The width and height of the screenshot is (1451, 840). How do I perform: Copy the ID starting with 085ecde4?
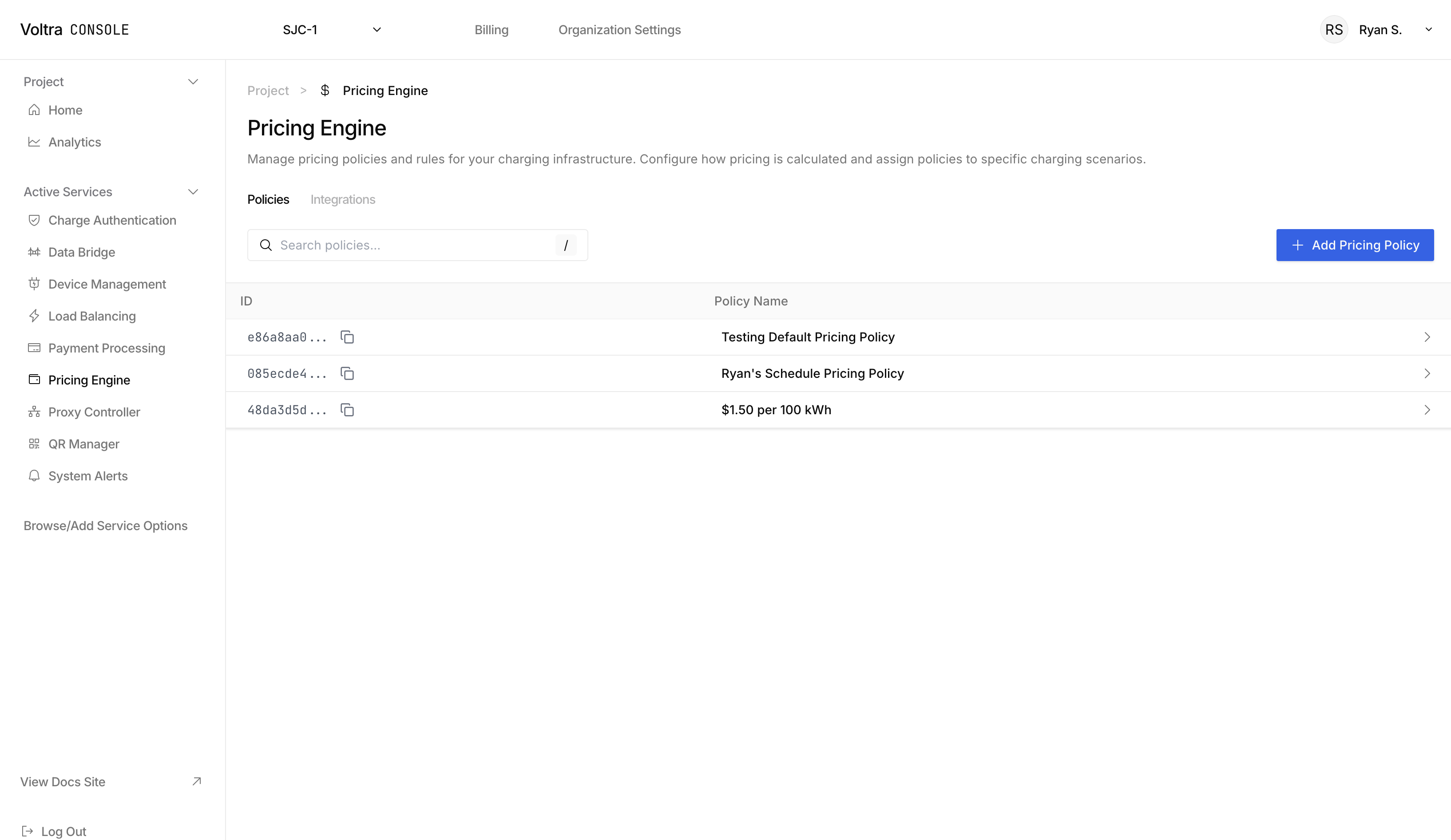(x=347, y=373)
